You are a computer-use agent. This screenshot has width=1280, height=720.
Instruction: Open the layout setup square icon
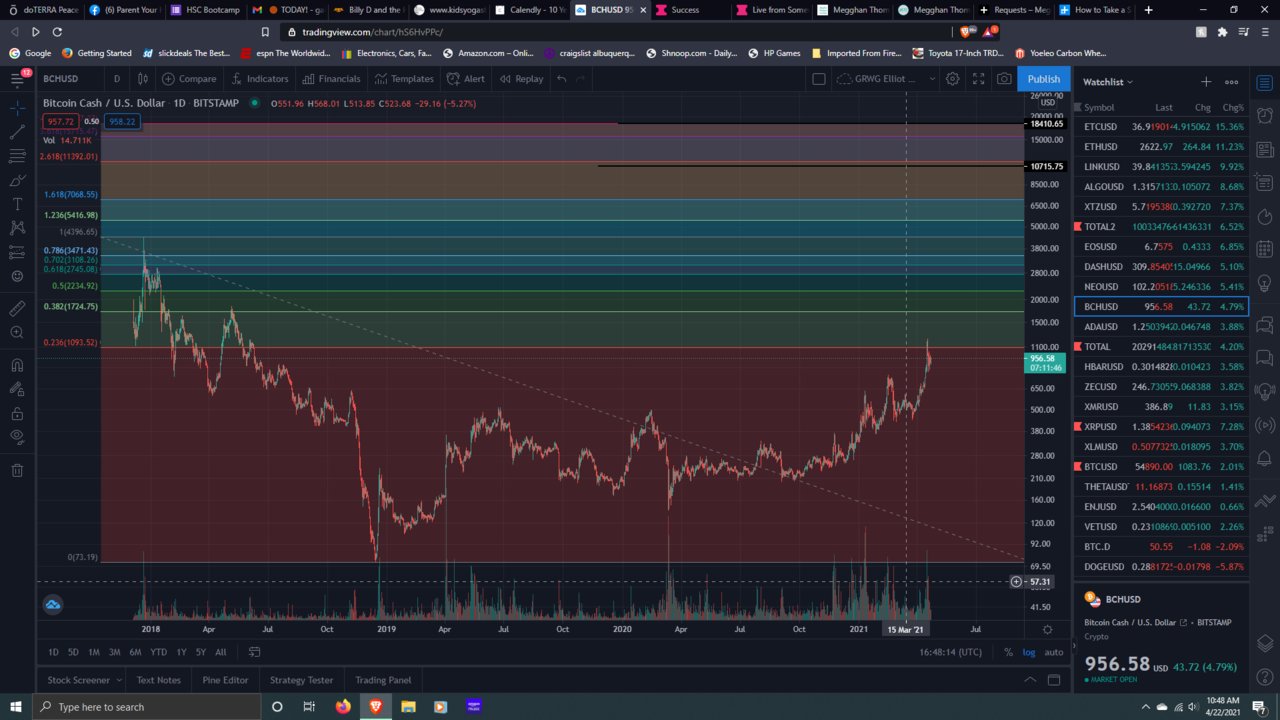(818, 79)
